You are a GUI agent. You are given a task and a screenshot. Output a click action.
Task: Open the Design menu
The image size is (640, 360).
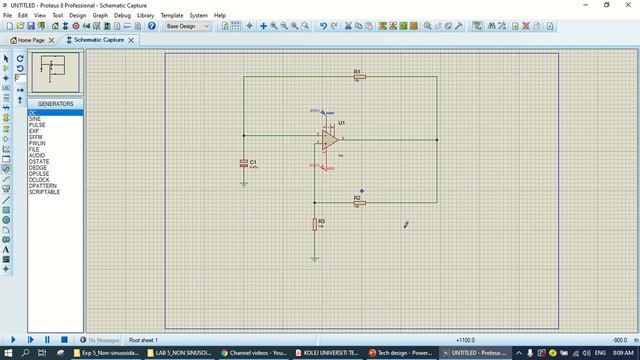(x=78, y=15)
